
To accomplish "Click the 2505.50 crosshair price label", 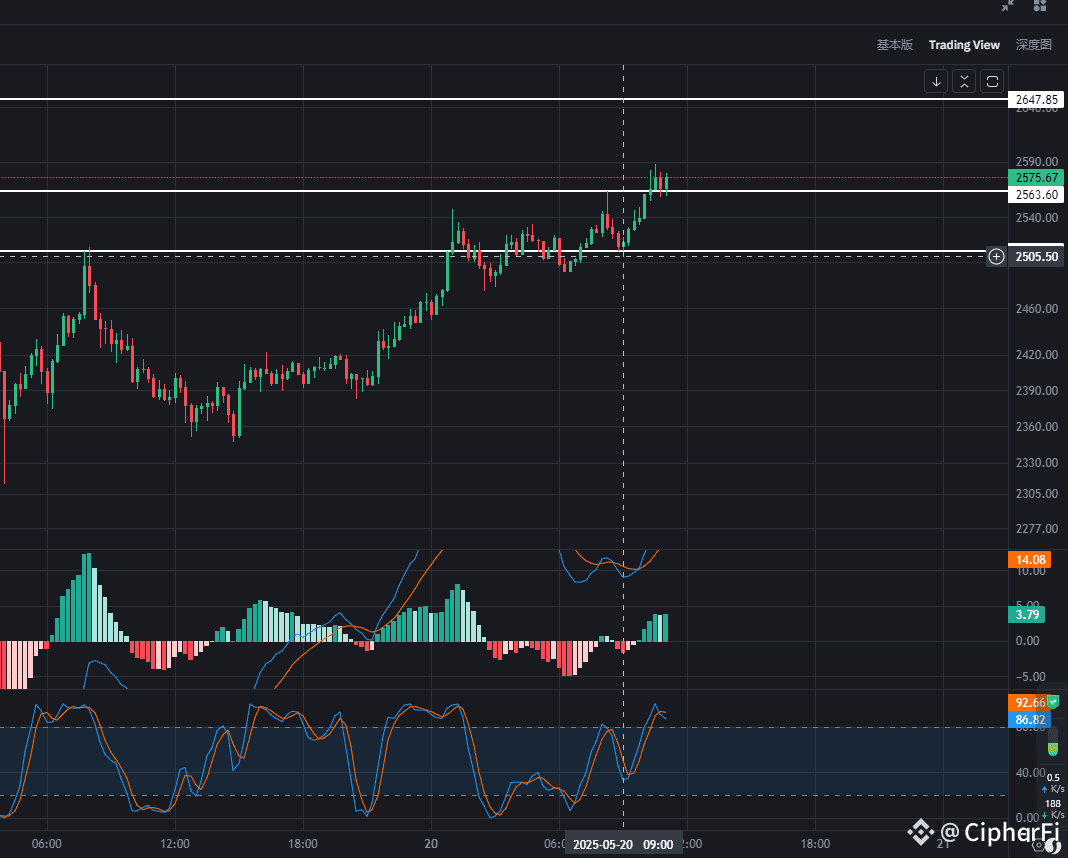I will click(x=1036, y=257).
